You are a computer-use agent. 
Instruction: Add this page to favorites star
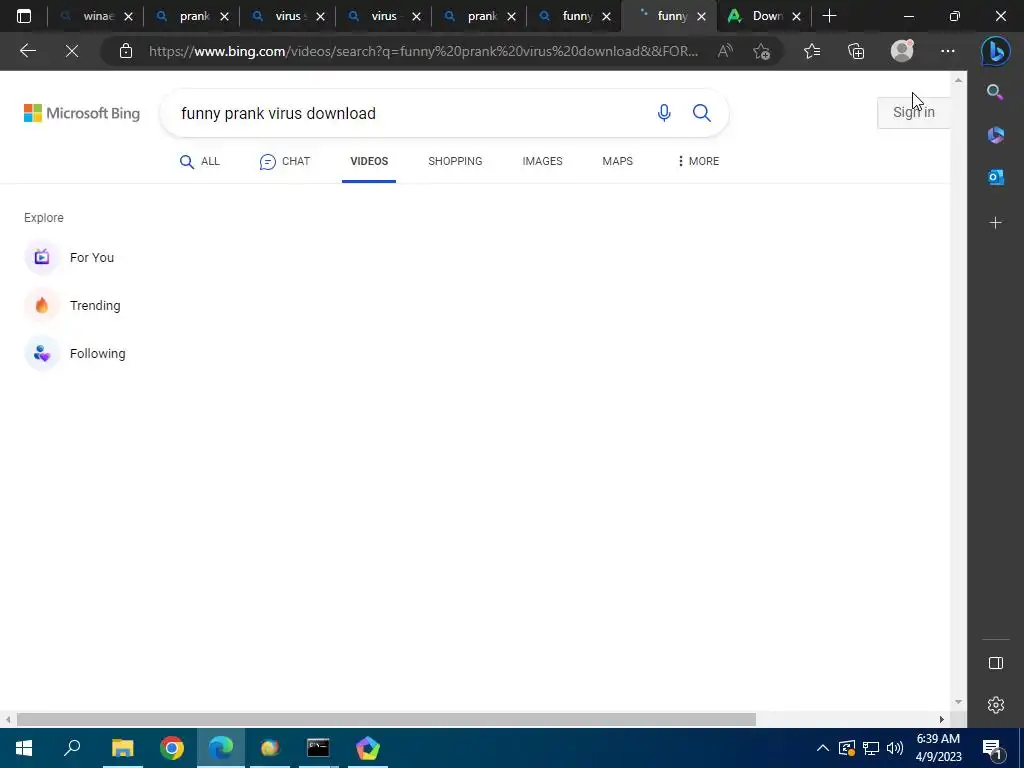click(x=761, y=51)
